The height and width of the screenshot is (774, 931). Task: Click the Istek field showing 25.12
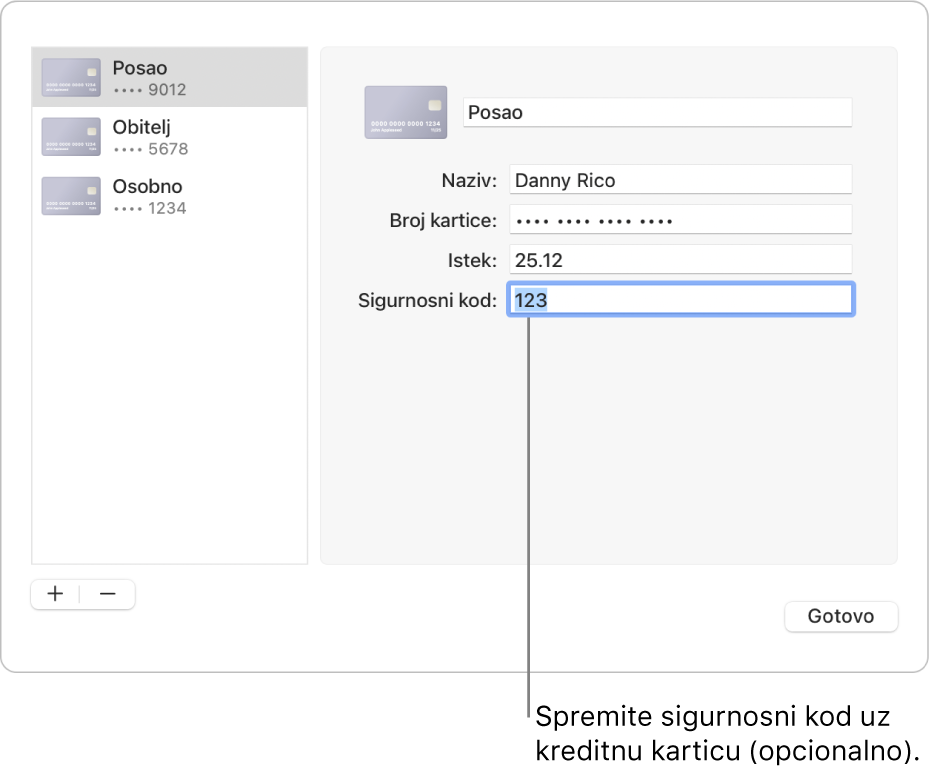point(680,260)
